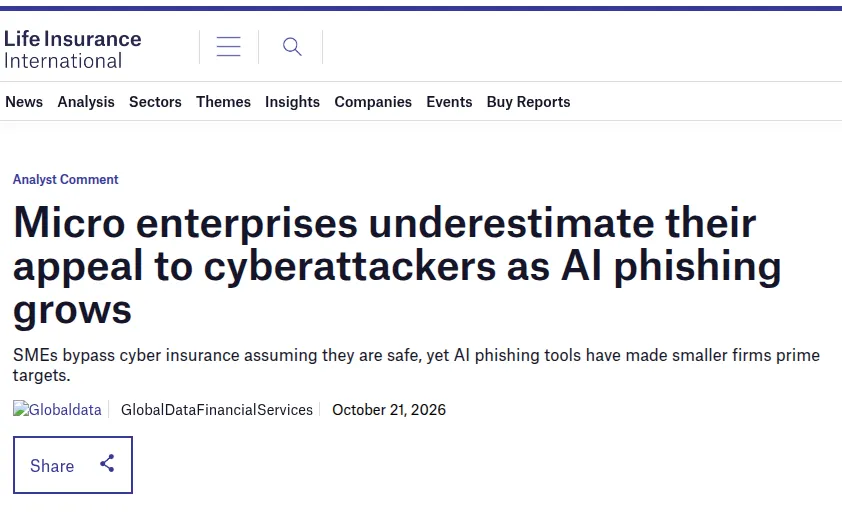Click the article headline about micro enterprises
Screen dimensions: 842x524
coord(397,266)
